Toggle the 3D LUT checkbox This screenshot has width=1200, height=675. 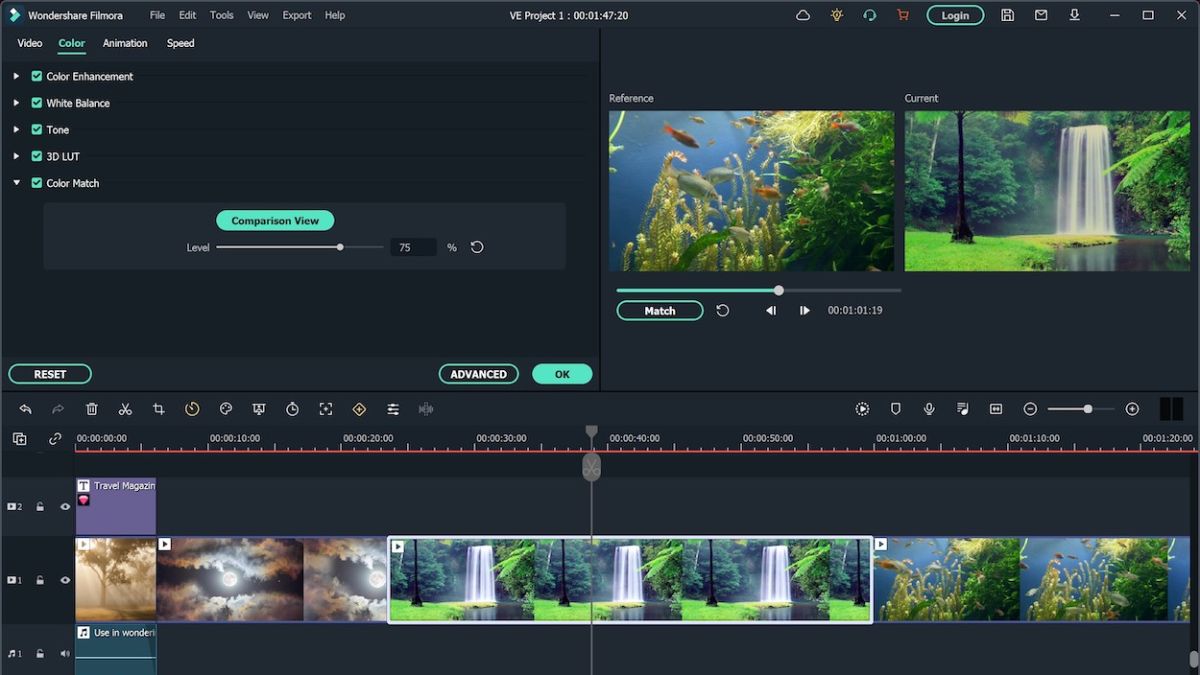(x=37, y=156)
